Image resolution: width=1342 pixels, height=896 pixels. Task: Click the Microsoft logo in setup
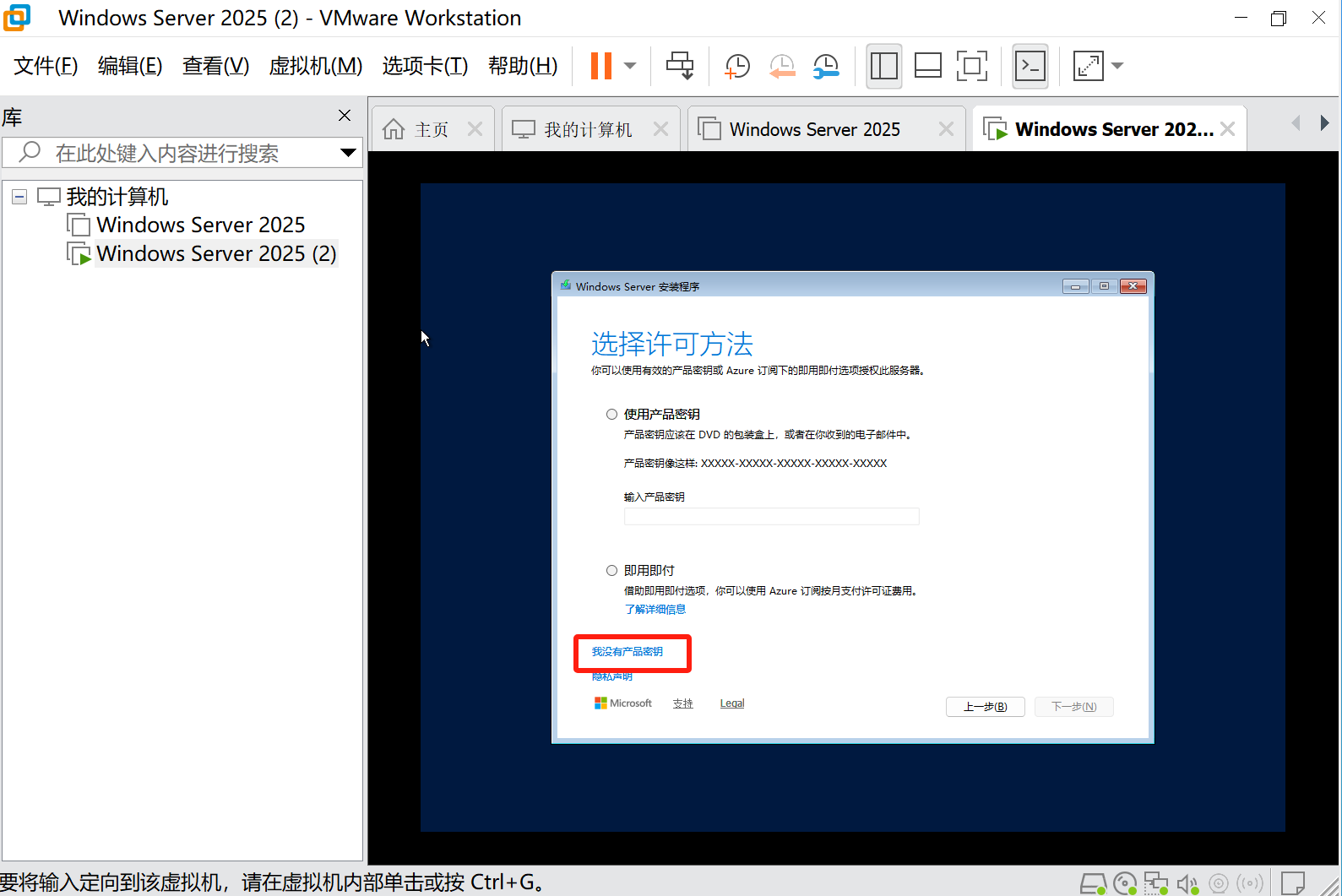click(x=623, y=703)
